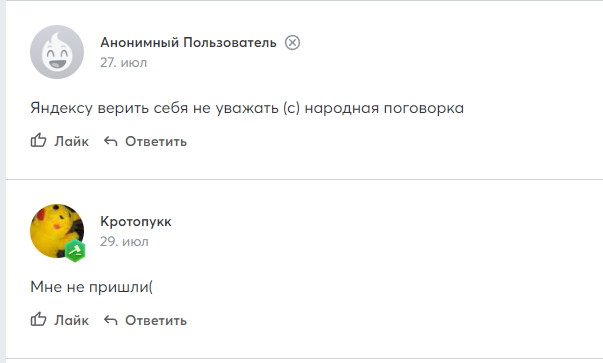Click the reply arrow icon under anonymous comment

coord(110,142)
